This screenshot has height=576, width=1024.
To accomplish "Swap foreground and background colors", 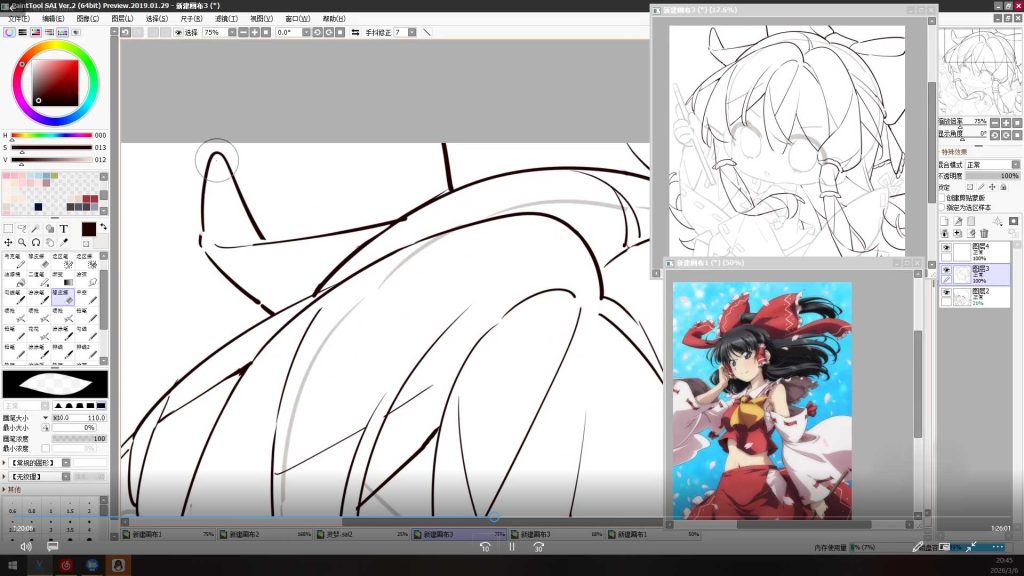I will (103, 227).
